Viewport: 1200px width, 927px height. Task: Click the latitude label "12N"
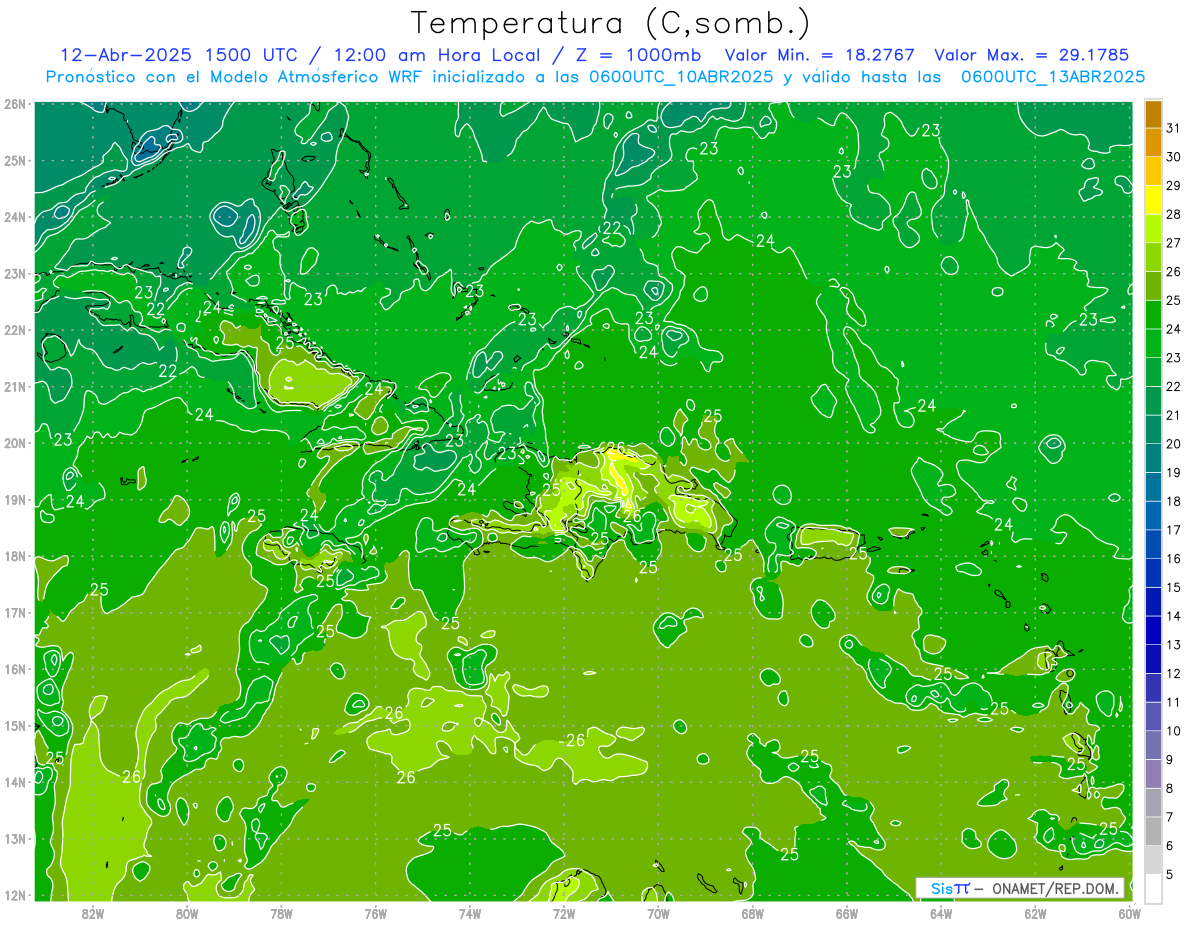14,895
